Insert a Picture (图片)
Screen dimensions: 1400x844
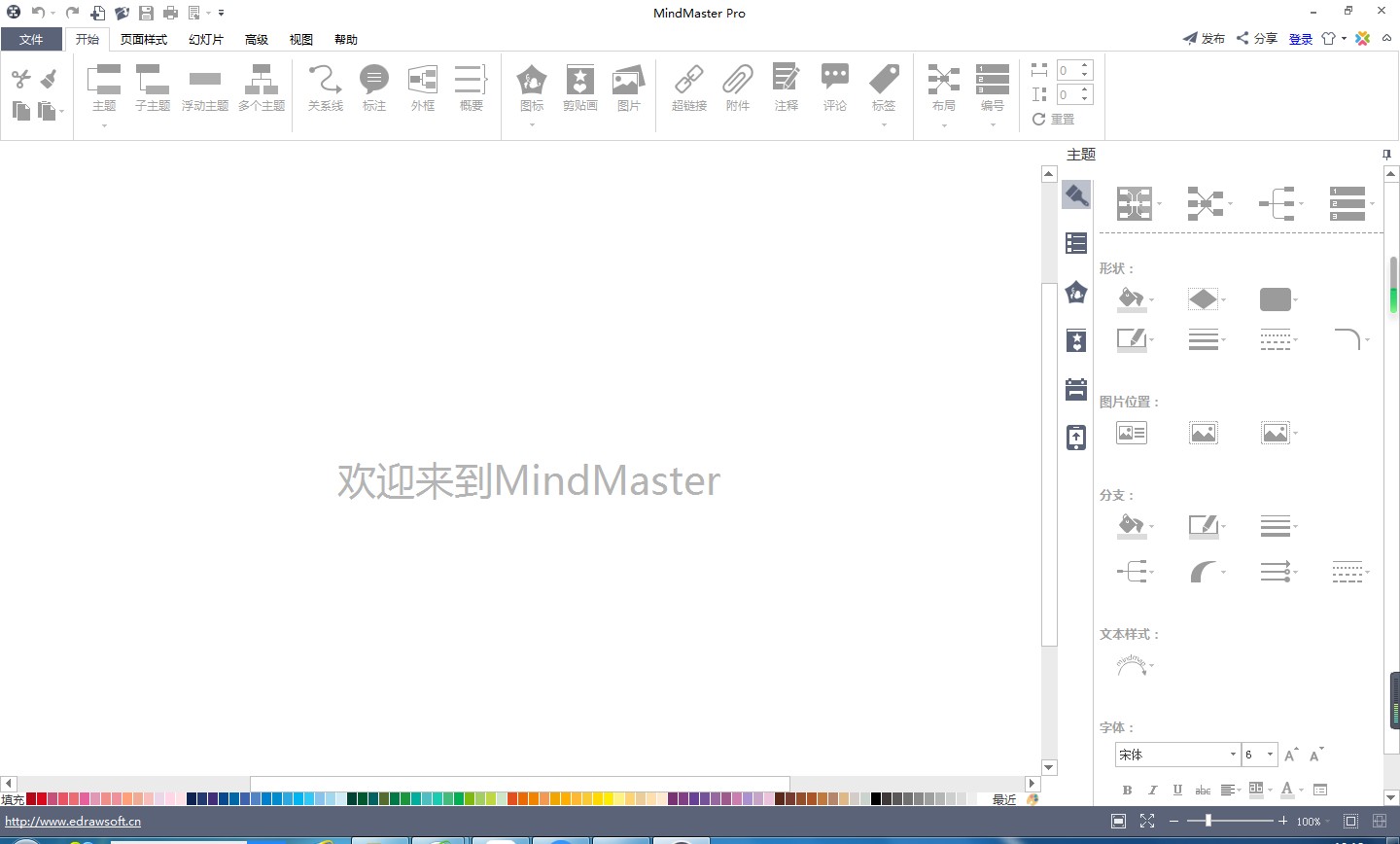(x=629, y=88)
